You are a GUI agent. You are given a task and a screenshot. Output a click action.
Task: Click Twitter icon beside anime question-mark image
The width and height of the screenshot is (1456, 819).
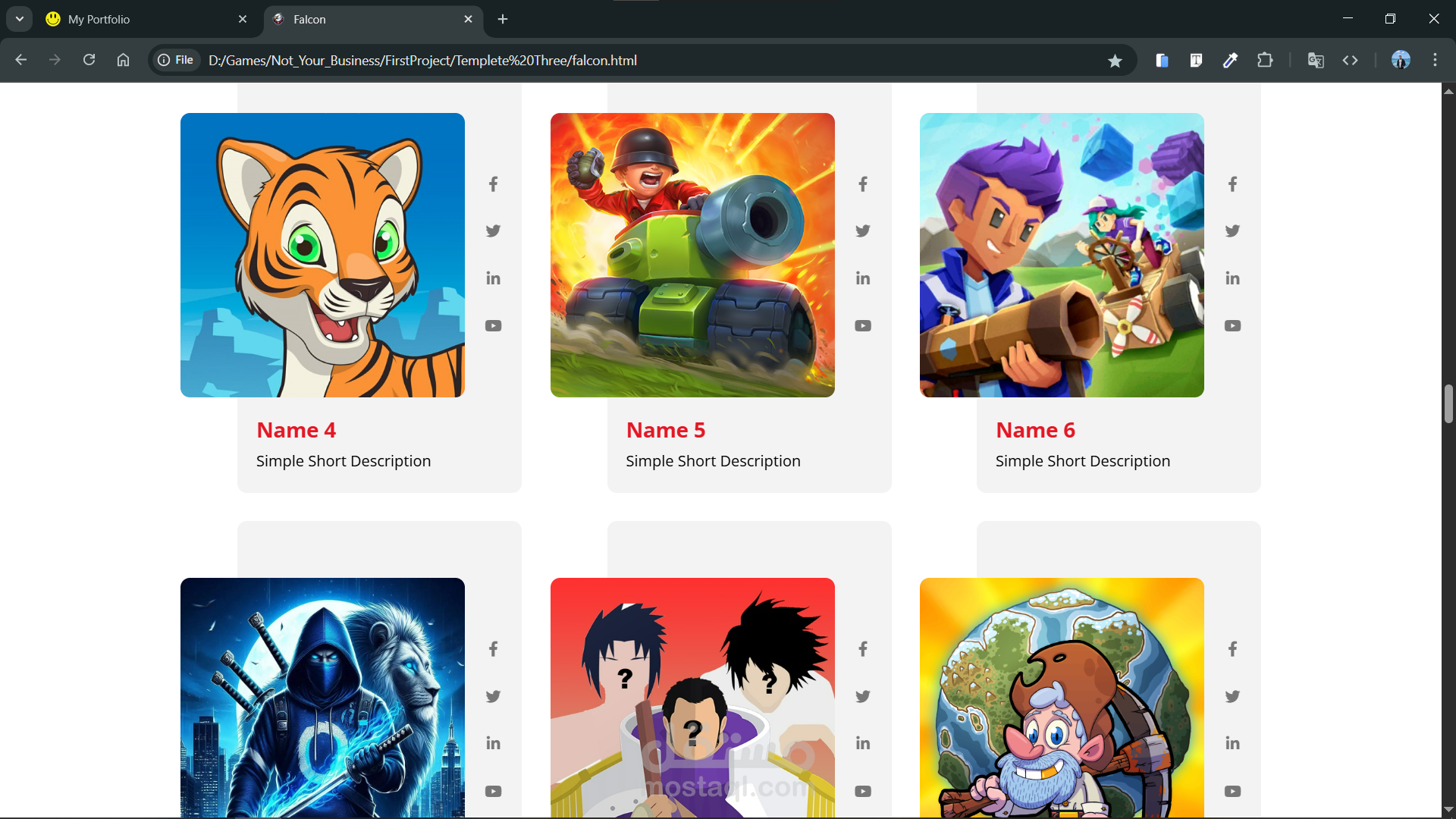coord(863,697)
